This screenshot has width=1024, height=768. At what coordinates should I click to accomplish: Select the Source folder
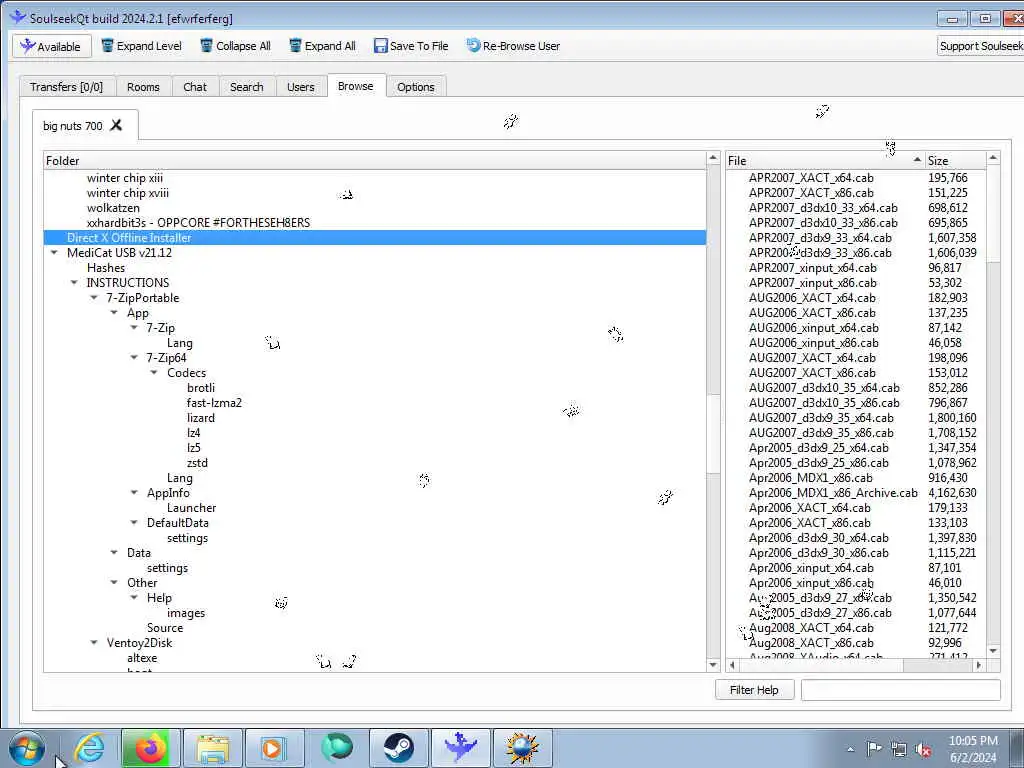tap(165, 628)
